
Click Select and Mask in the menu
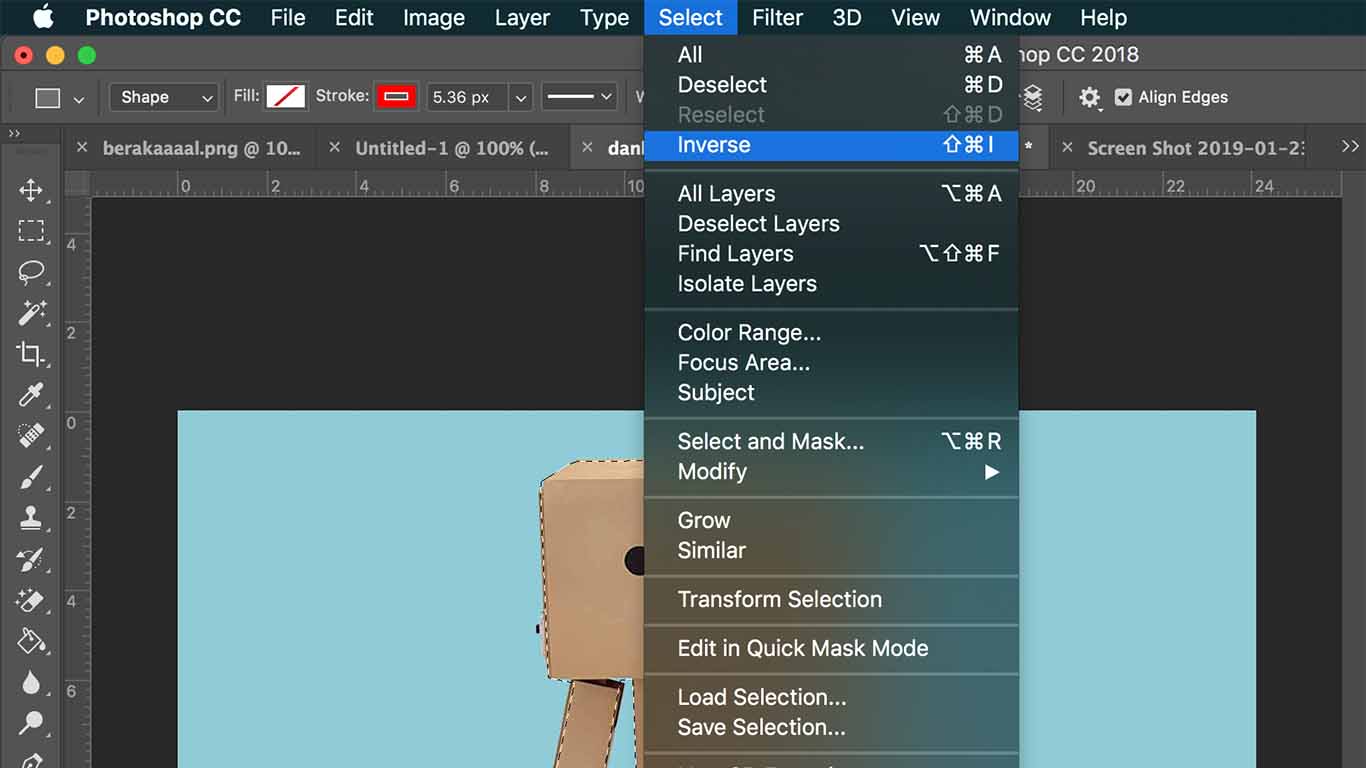coord(770,441)
